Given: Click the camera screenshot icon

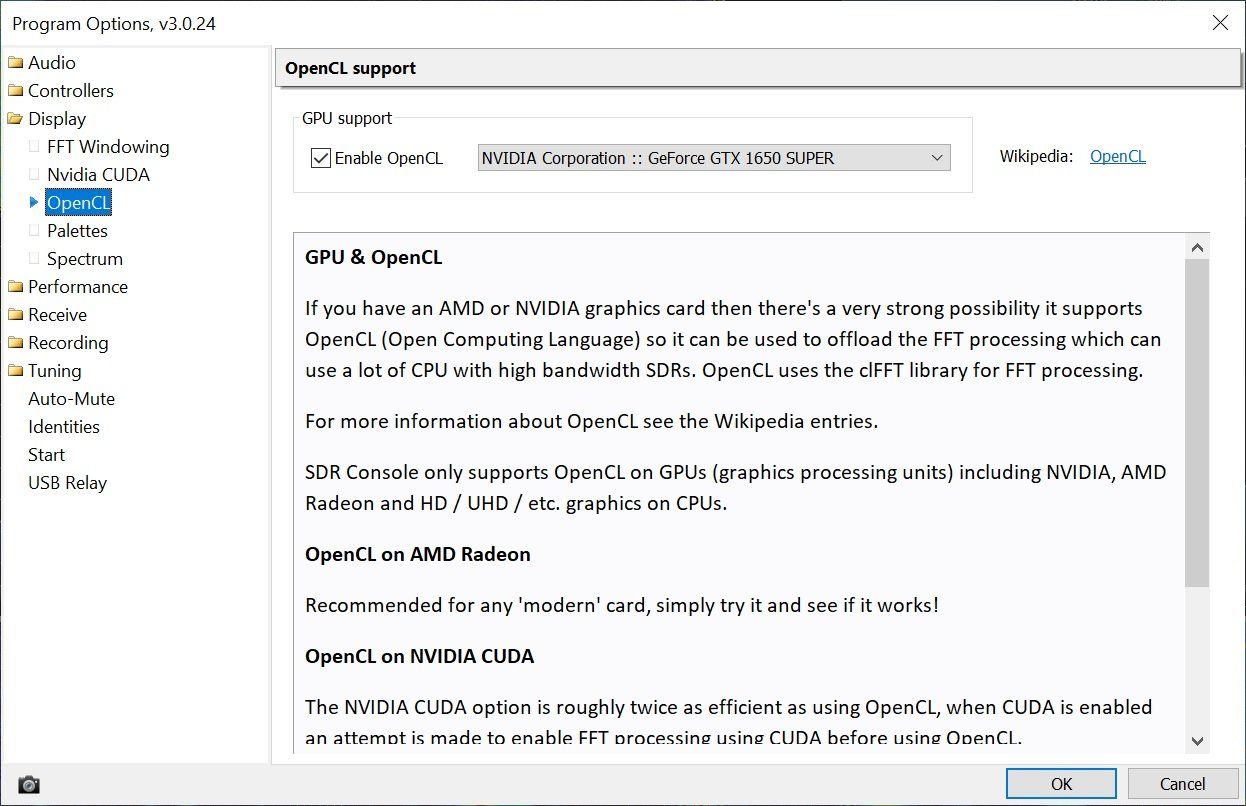Looking at the screenshot, I should [29, 784].
